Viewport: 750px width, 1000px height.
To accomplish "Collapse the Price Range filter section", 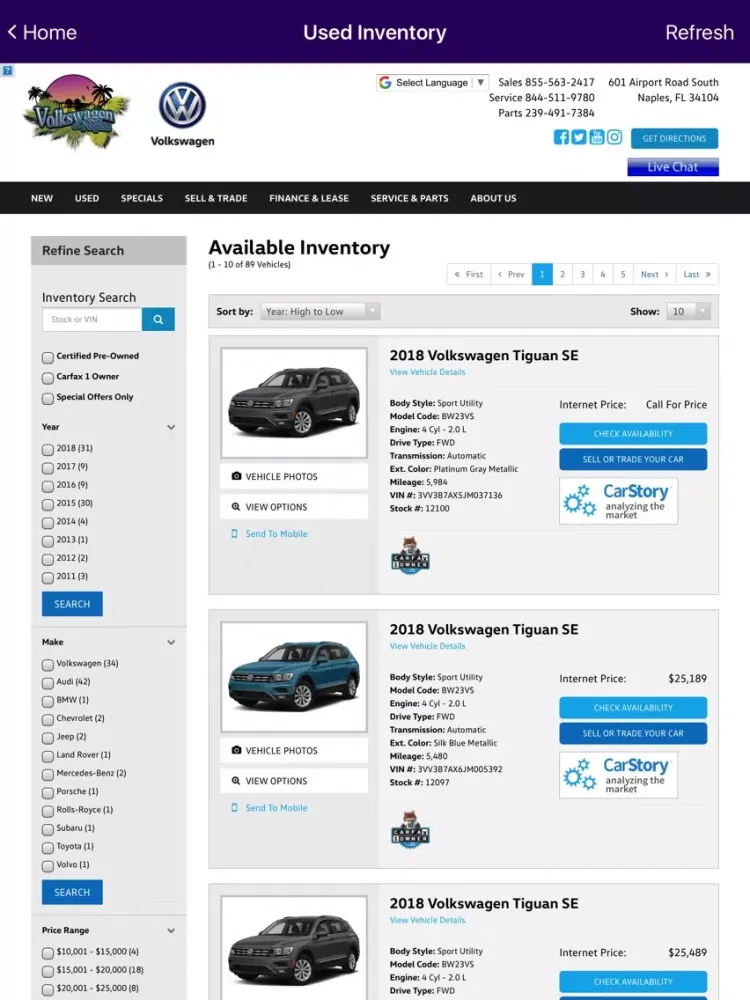I will (171, 930).
